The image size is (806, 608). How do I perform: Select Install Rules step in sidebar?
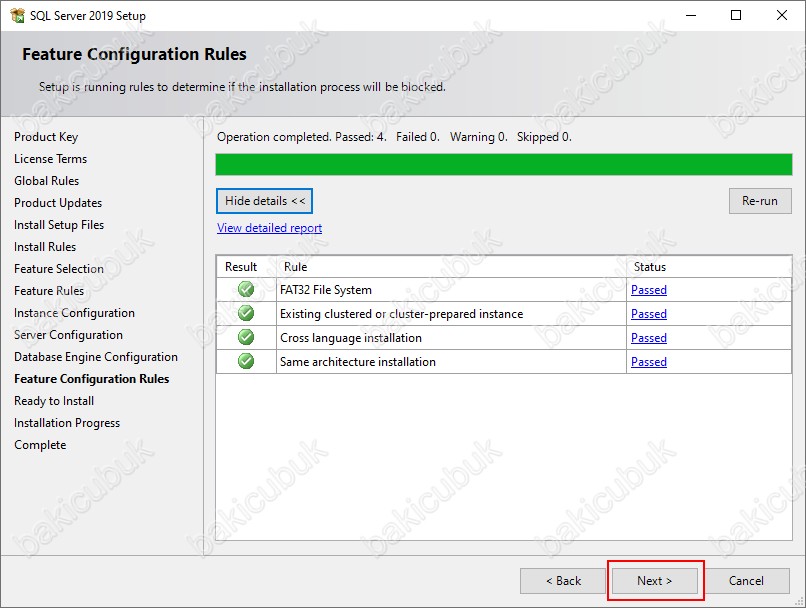click(x=45, y=247)
